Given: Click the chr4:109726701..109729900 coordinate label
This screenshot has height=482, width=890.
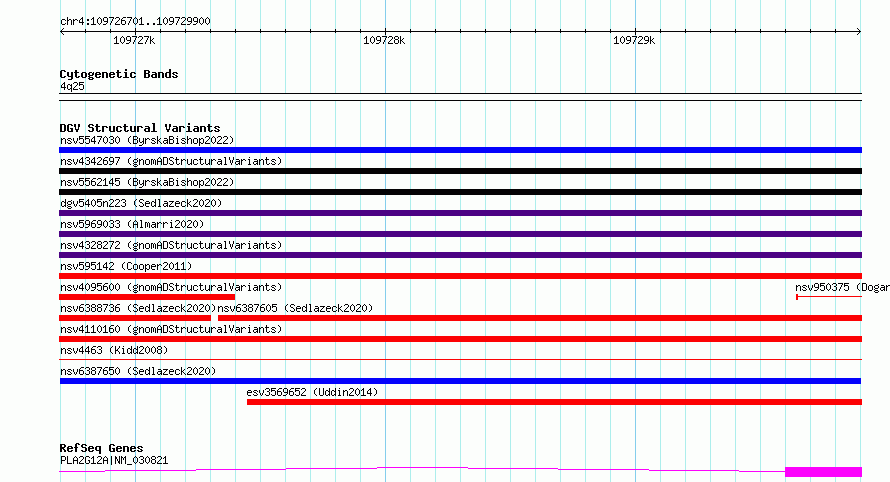Looking at the screenshot, I should (x=135, y=21).
